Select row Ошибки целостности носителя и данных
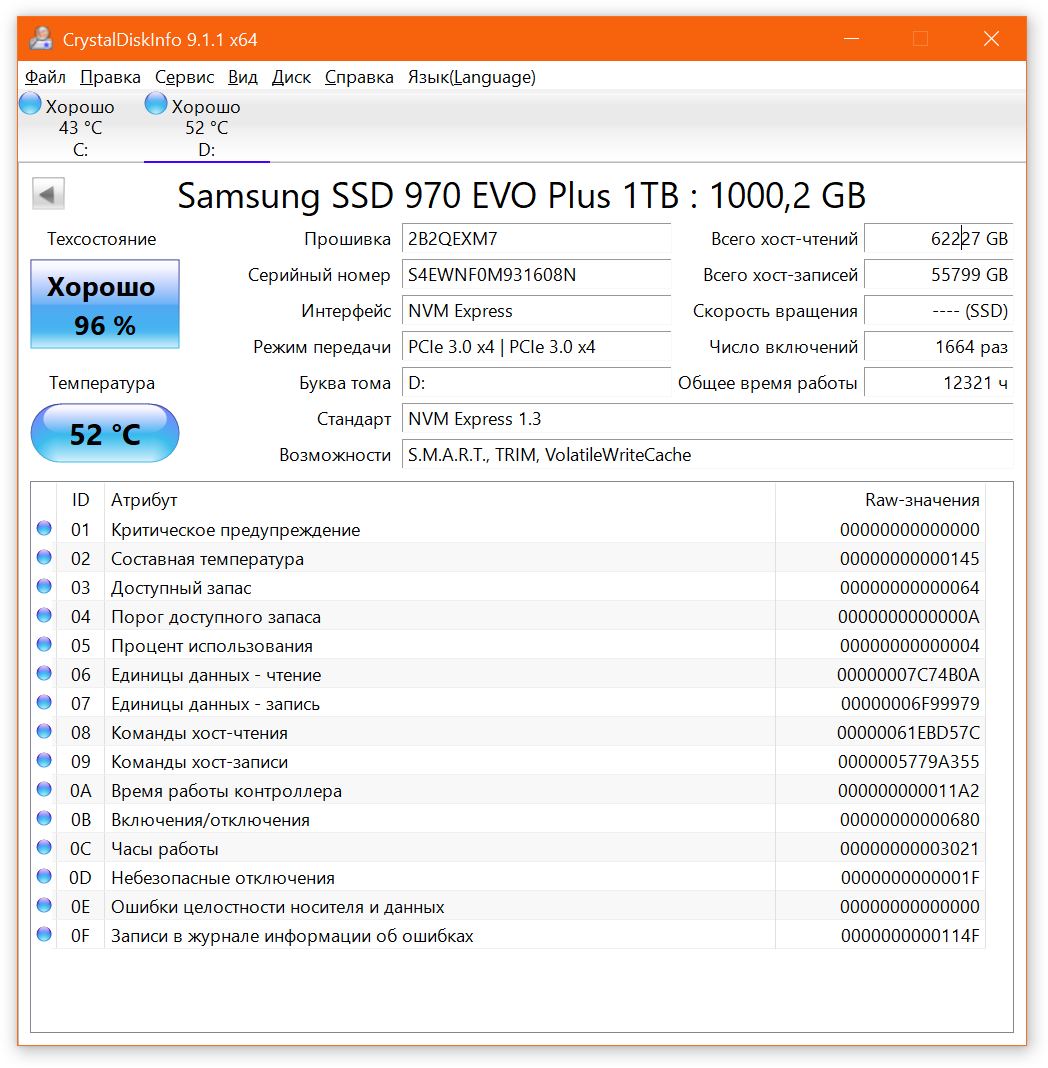1048x1068 pixels. [509, 907]
